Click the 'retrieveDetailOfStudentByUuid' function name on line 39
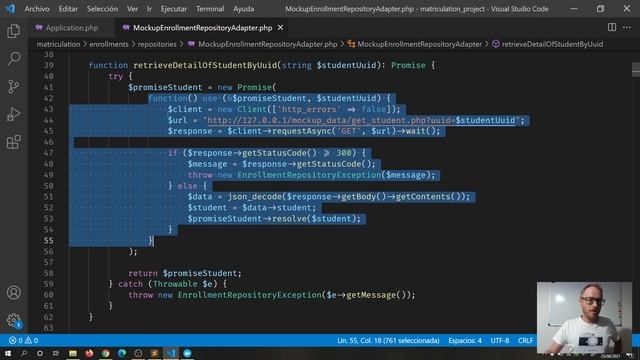The width and height of the screenshot is (640, 360). [205, 65]
